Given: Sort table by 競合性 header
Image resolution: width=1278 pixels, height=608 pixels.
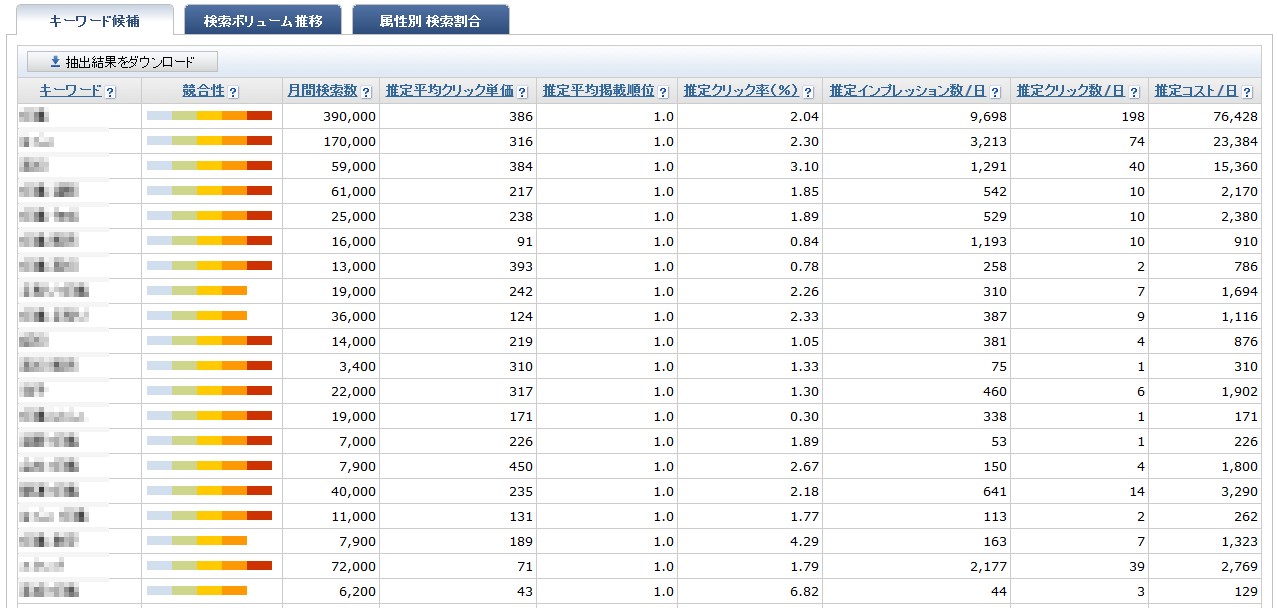Looking at the screenshot, I should point(203,90).
